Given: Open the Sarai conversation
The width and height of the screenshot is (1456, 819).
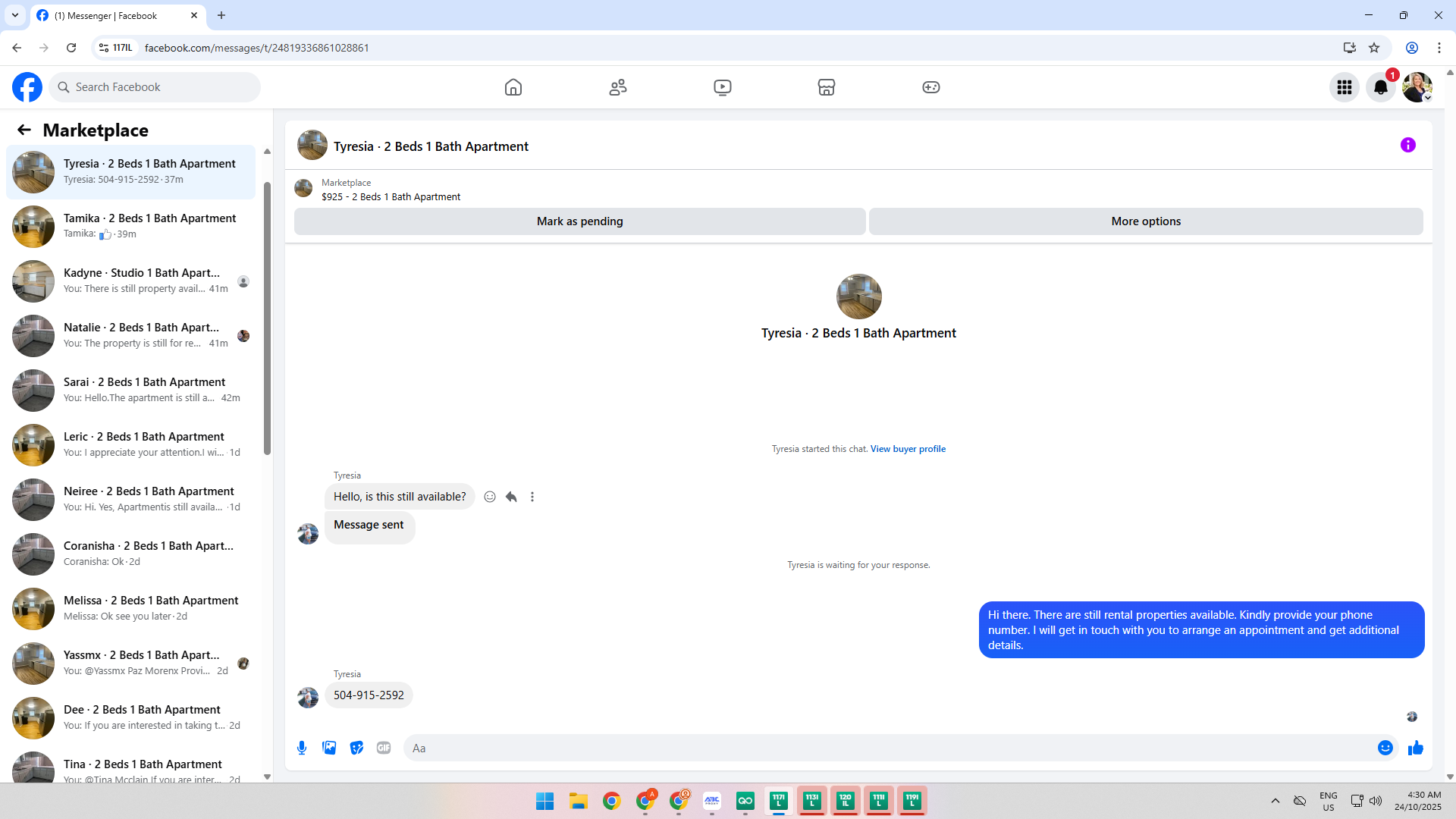Looking at the screenshot, I should (x=131, y=390).
